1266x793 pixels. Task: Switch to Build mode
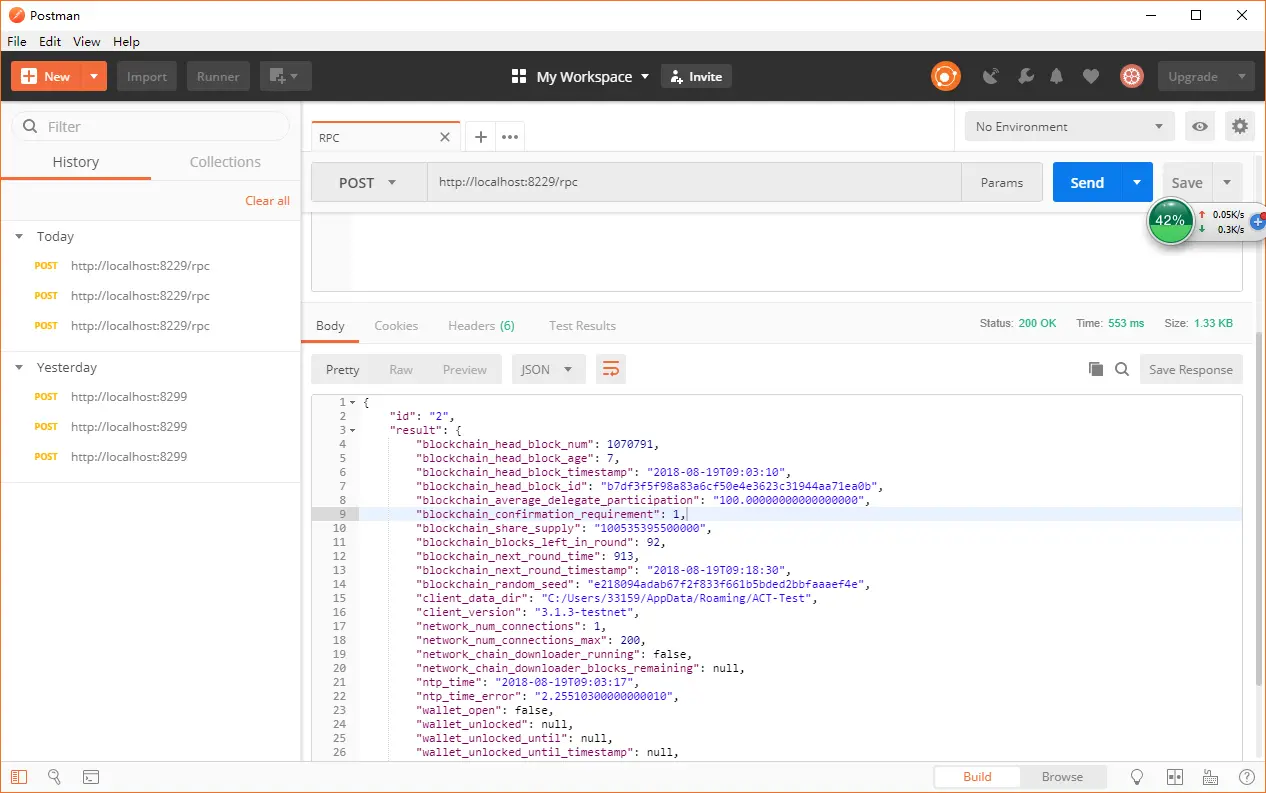click(x=977, y=776)
